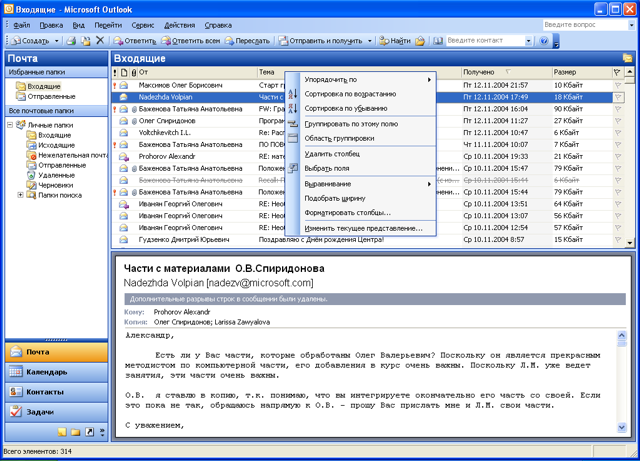Open the Введите вопрос dropdown arrow
Screen dimensions: 640x461
point(631,25)
